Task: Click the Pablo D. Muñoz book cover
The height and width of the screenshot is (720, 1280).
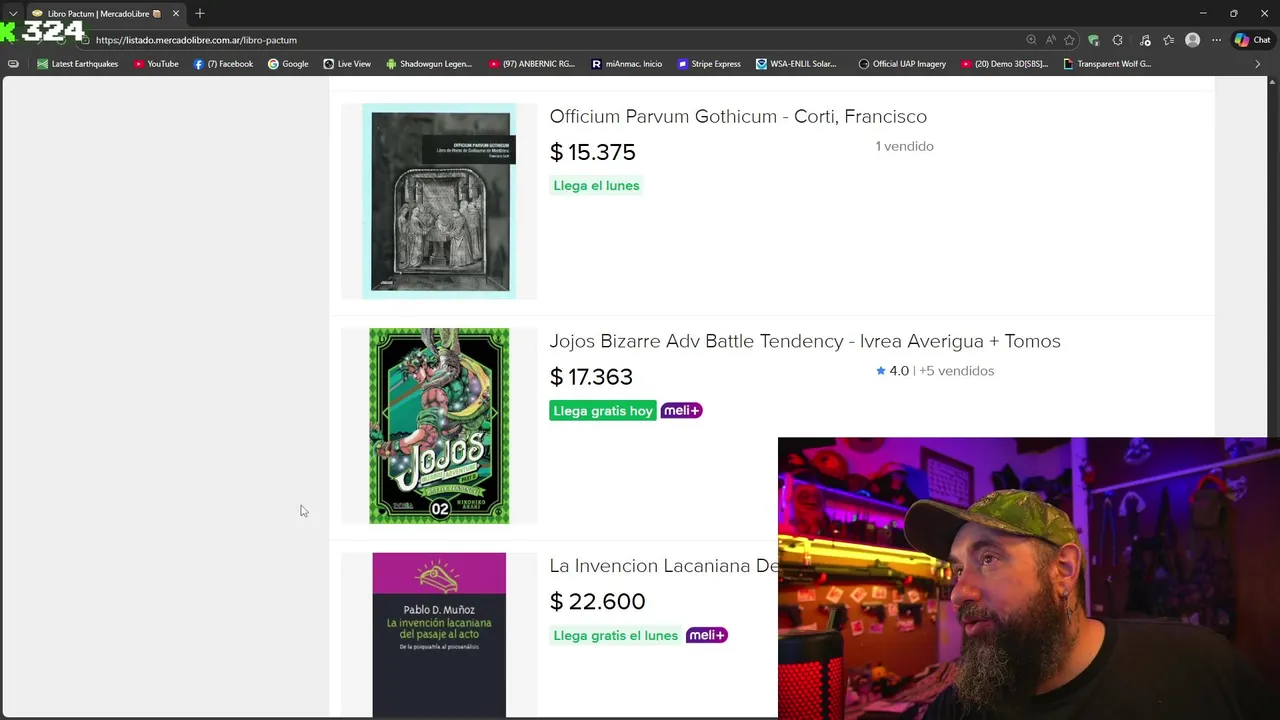Action: (439, 634)
